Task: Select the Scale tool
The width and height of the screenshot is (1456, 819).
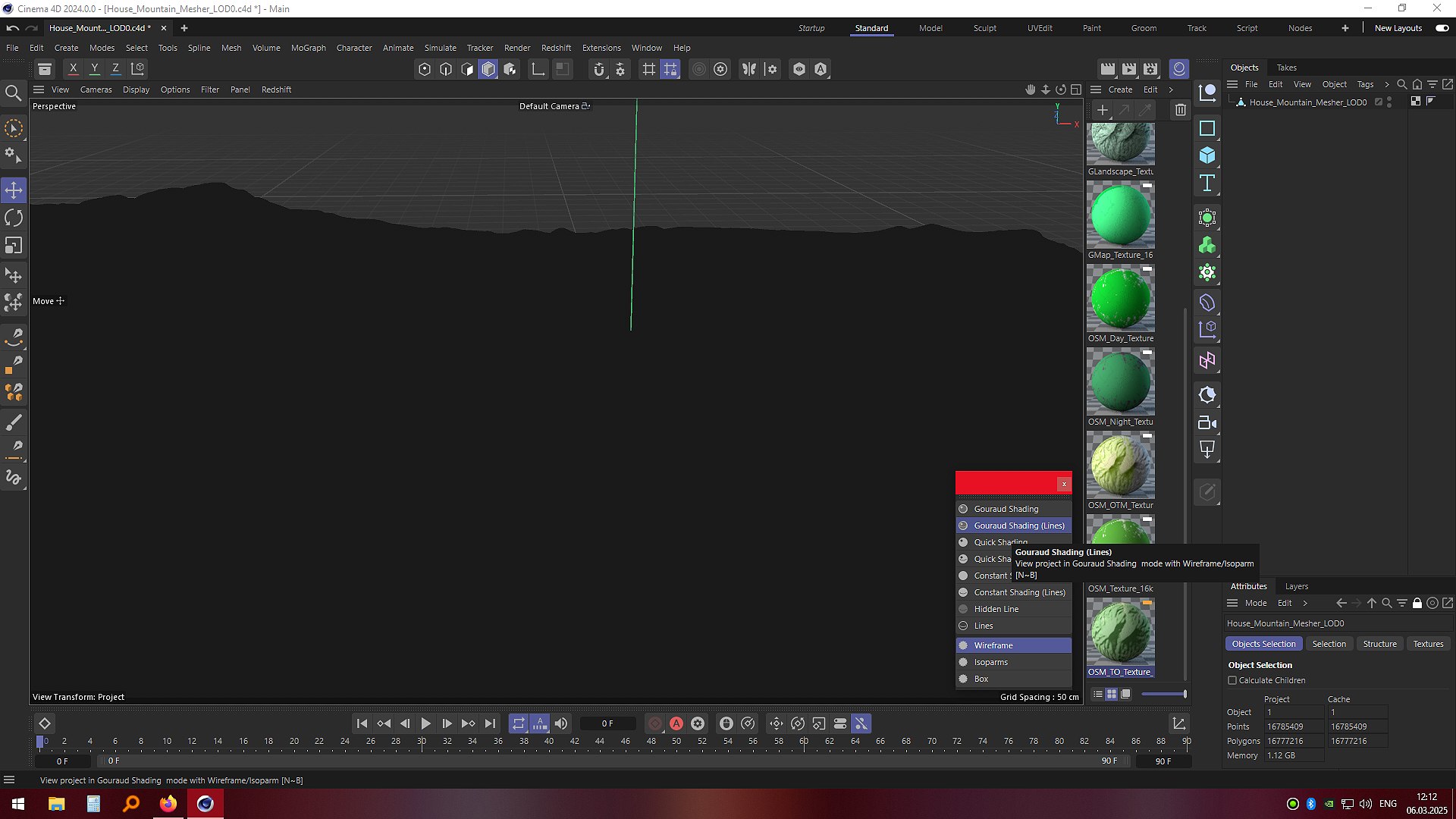Action: [14, 246]
